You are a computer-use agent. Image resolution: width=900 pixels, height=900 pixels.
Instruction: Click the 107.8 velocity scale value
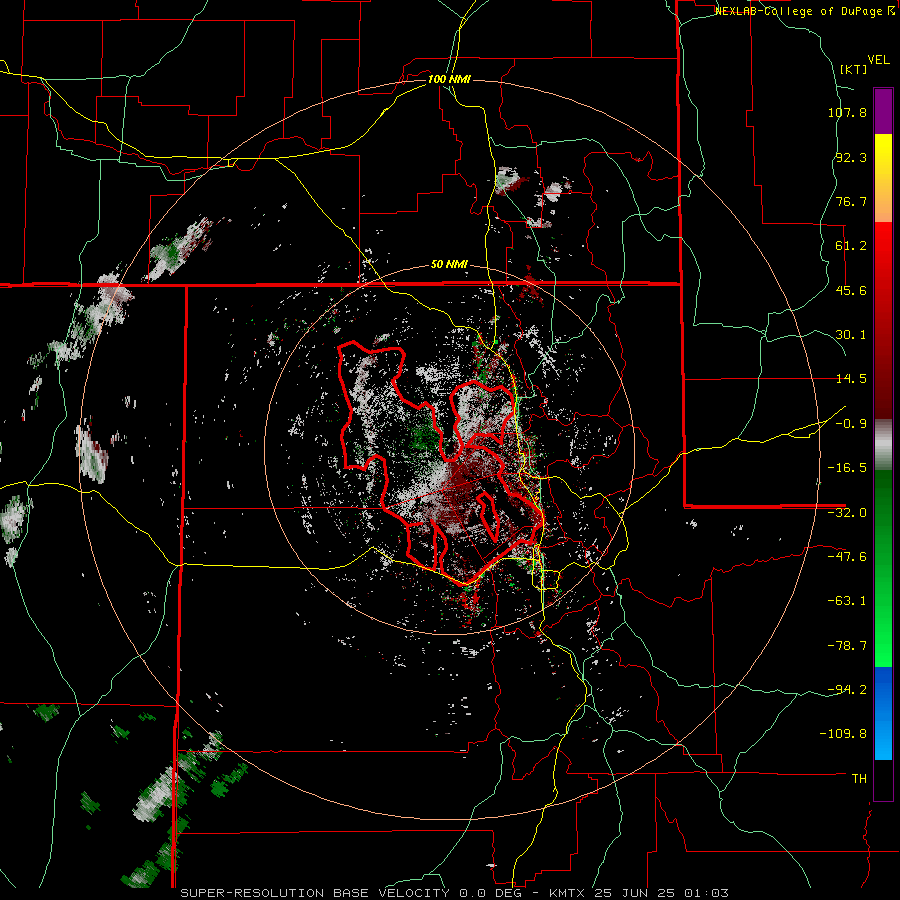[x=847, y=112]
